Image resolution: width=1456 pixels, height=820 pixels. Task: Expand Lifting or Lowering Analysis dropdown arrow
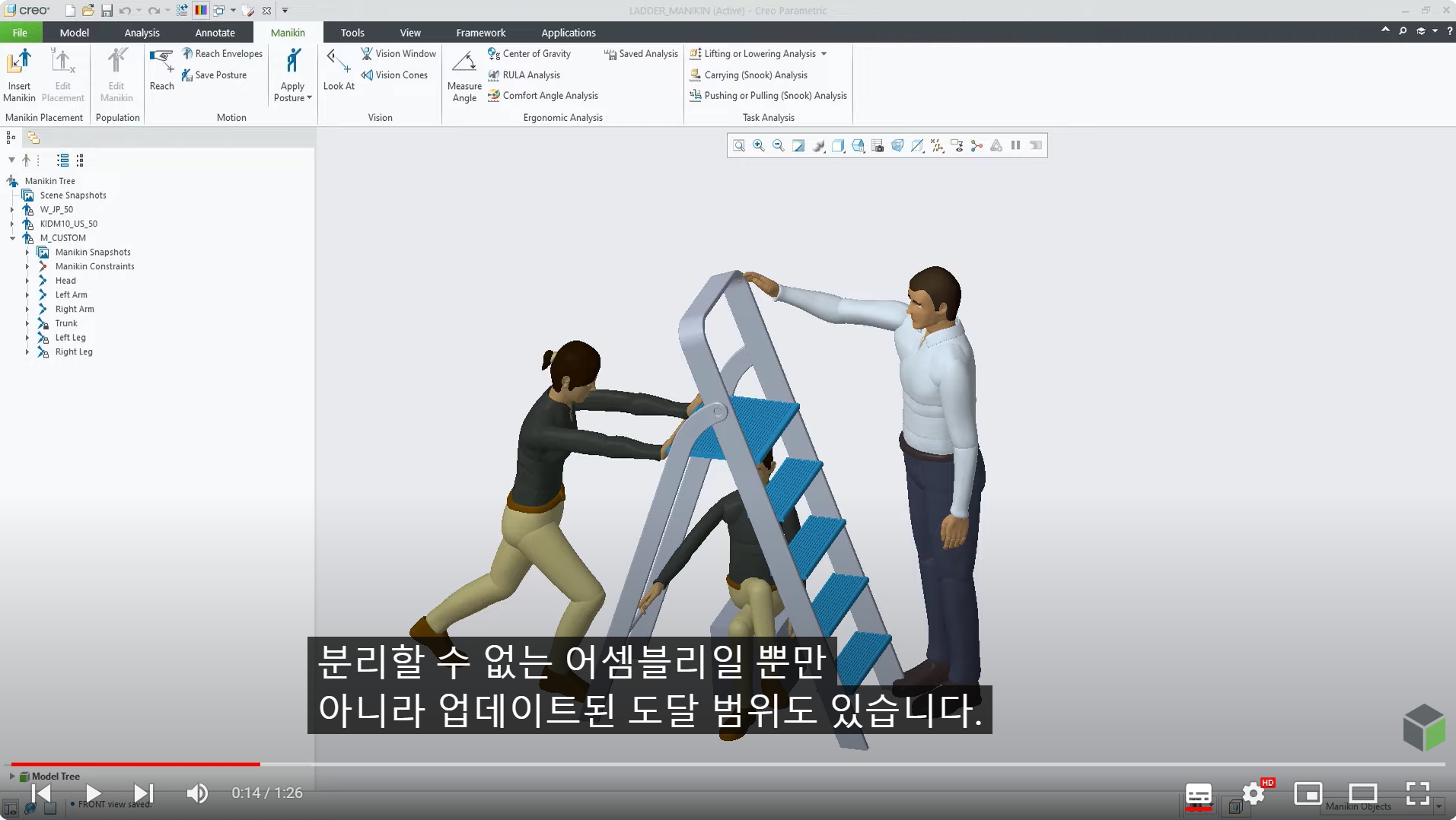(x=824, y=54)
